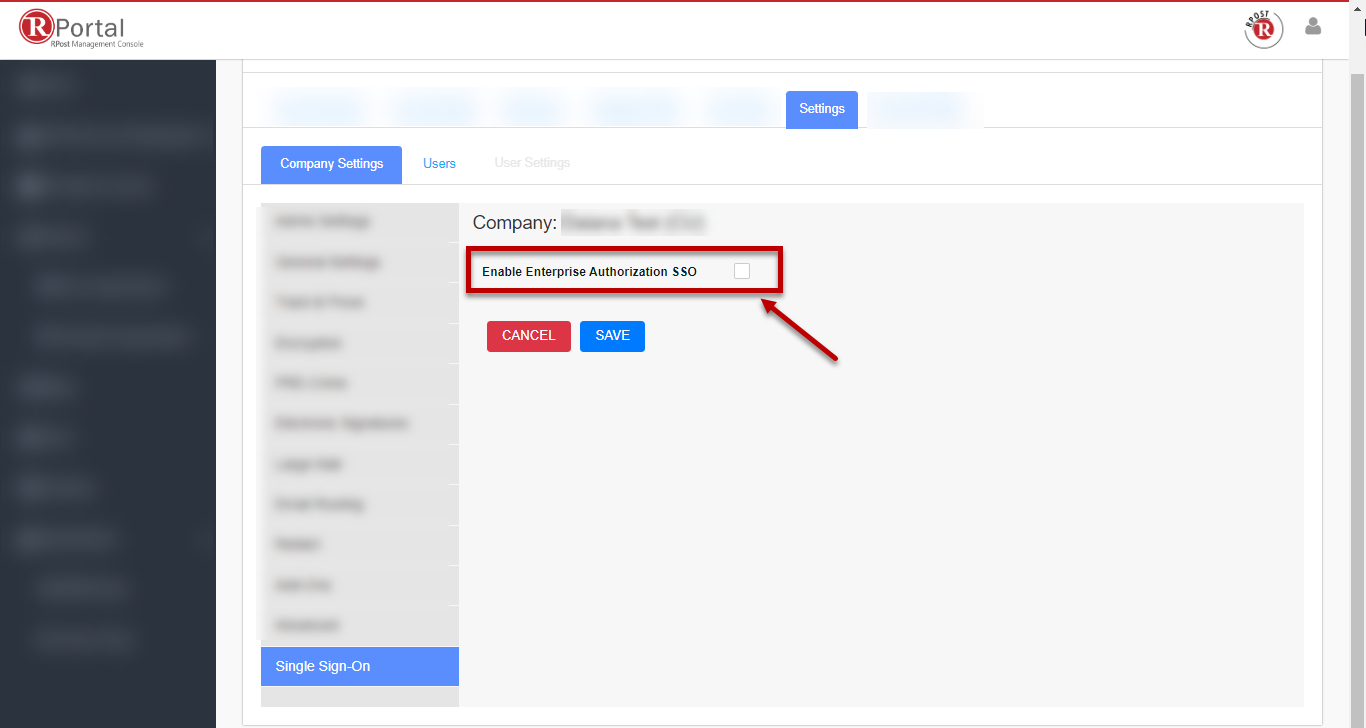Click the Enable Enterprise Authorization SSO label

click(589, 272)
